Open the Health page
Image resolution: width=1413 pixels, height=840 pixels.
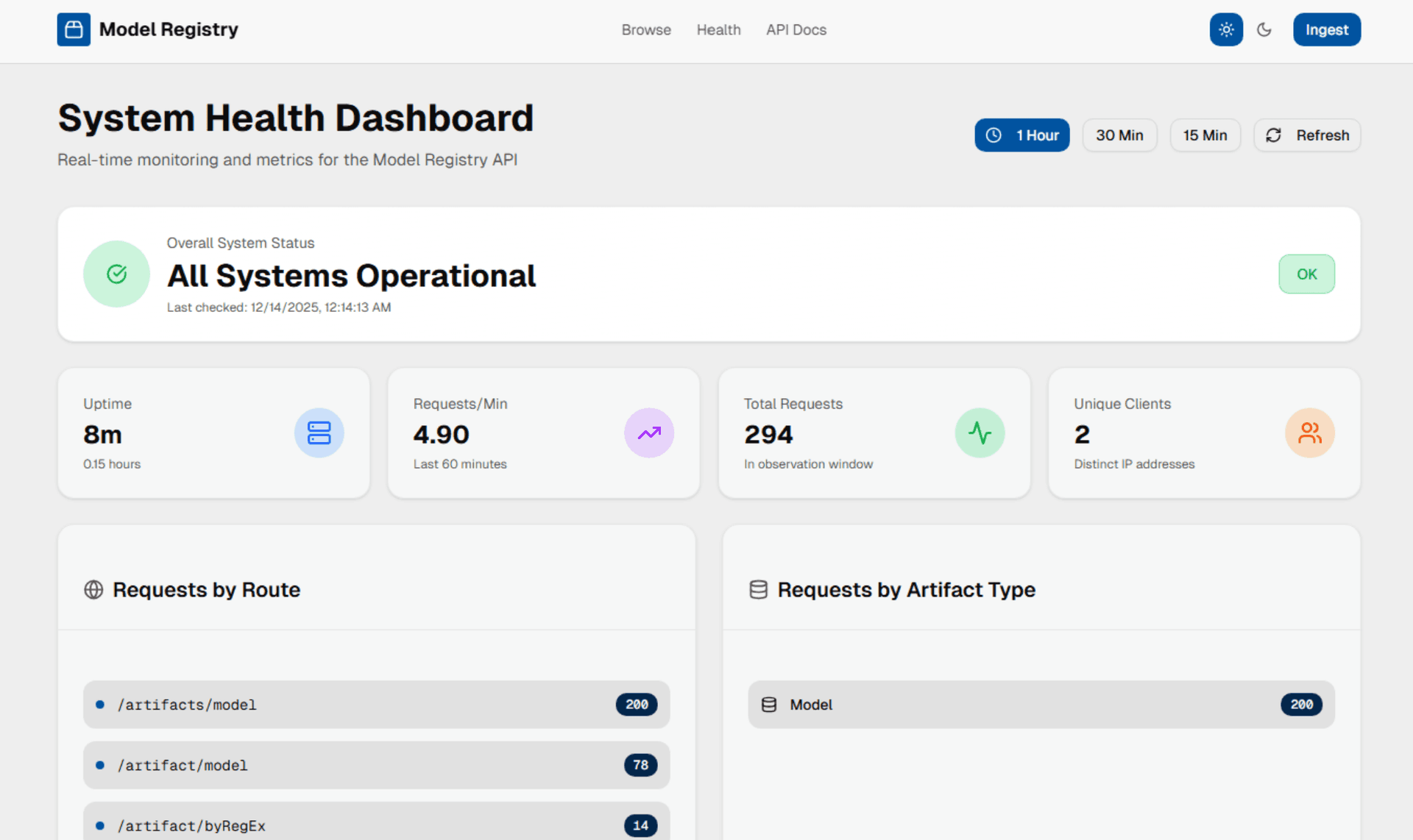click(x=718, y=30)
